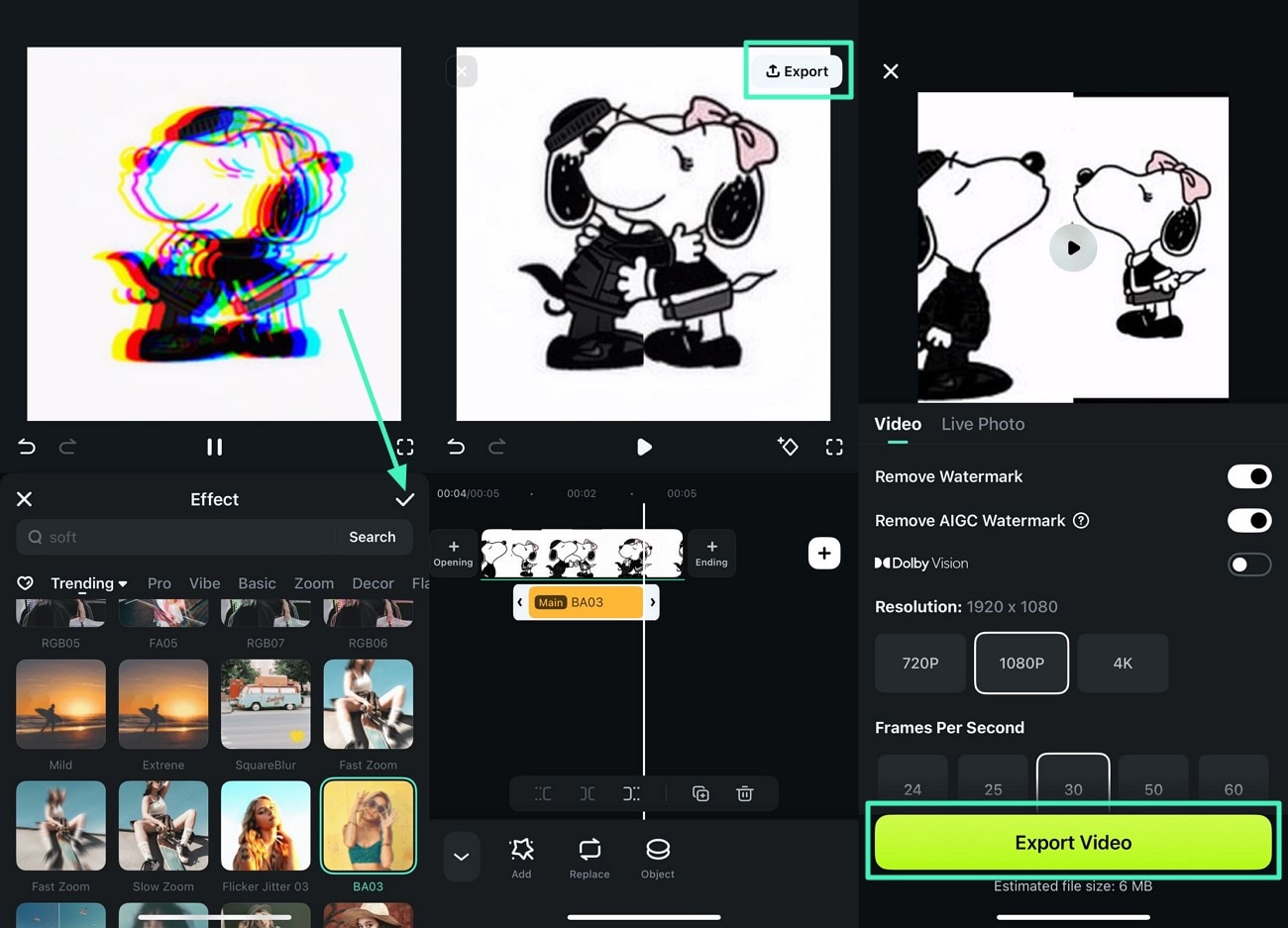Confirm the effect with the checkmark

click(x=404, y=499)
